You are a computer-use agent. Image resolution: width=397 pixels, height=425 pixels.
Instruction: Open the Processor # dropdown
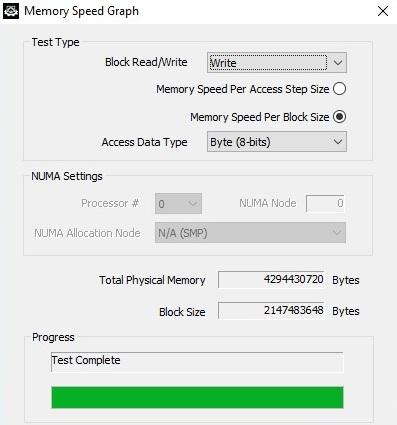[178, 204]
